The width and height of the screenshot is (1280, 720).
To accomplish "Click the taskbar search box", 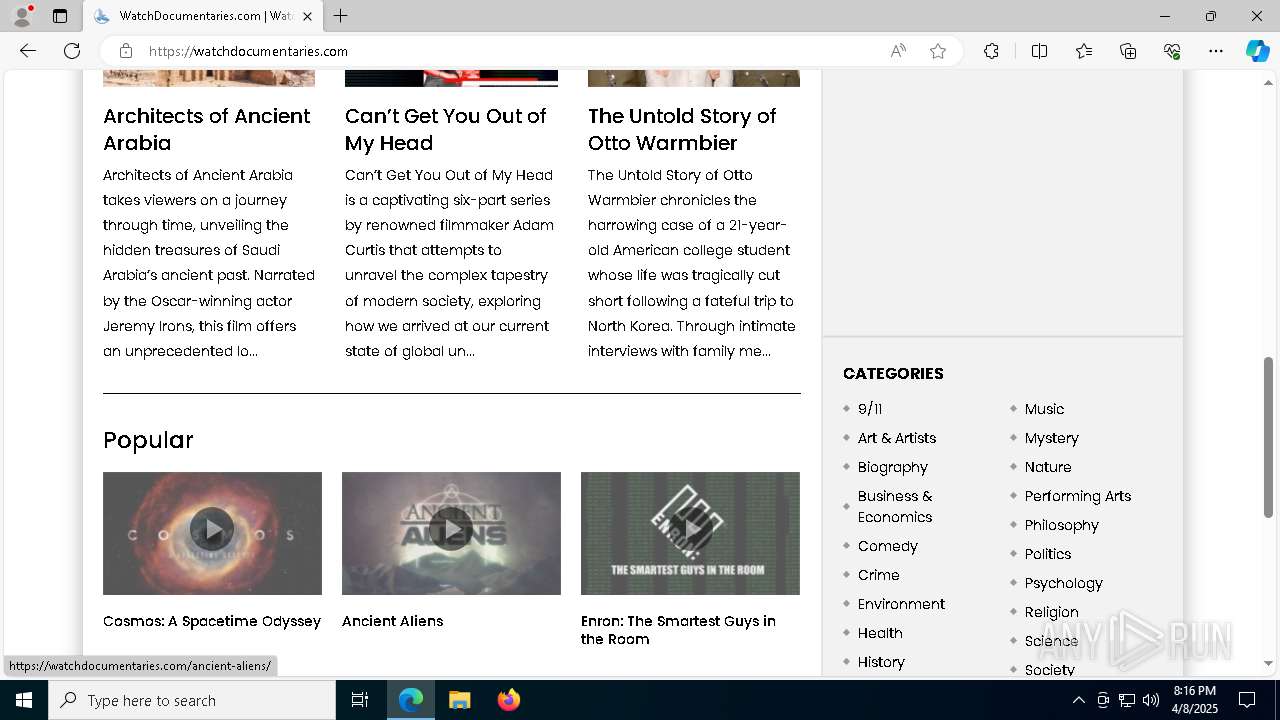I will tap(192, 700).
